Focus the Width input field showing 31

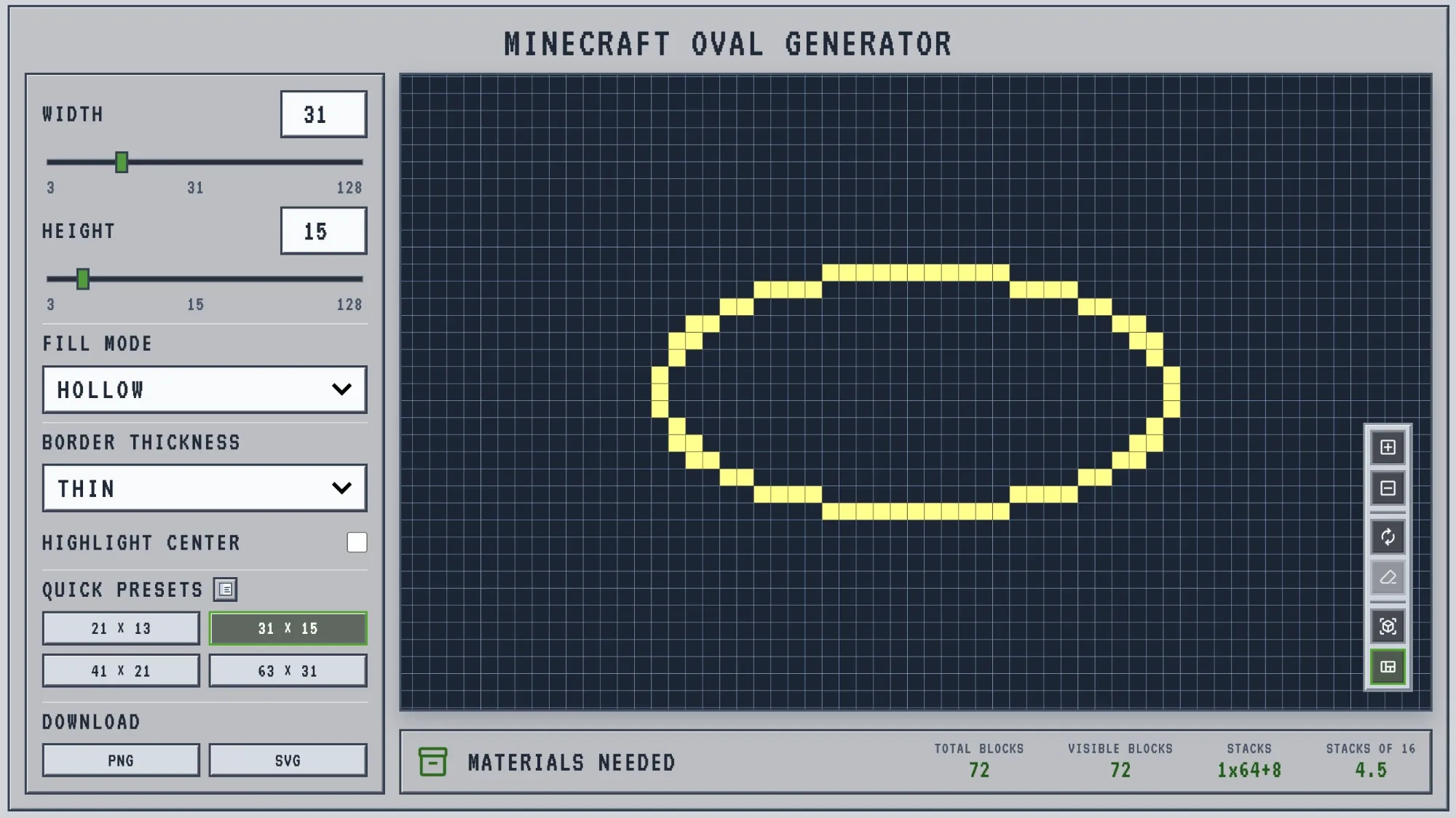pos(324,114)
